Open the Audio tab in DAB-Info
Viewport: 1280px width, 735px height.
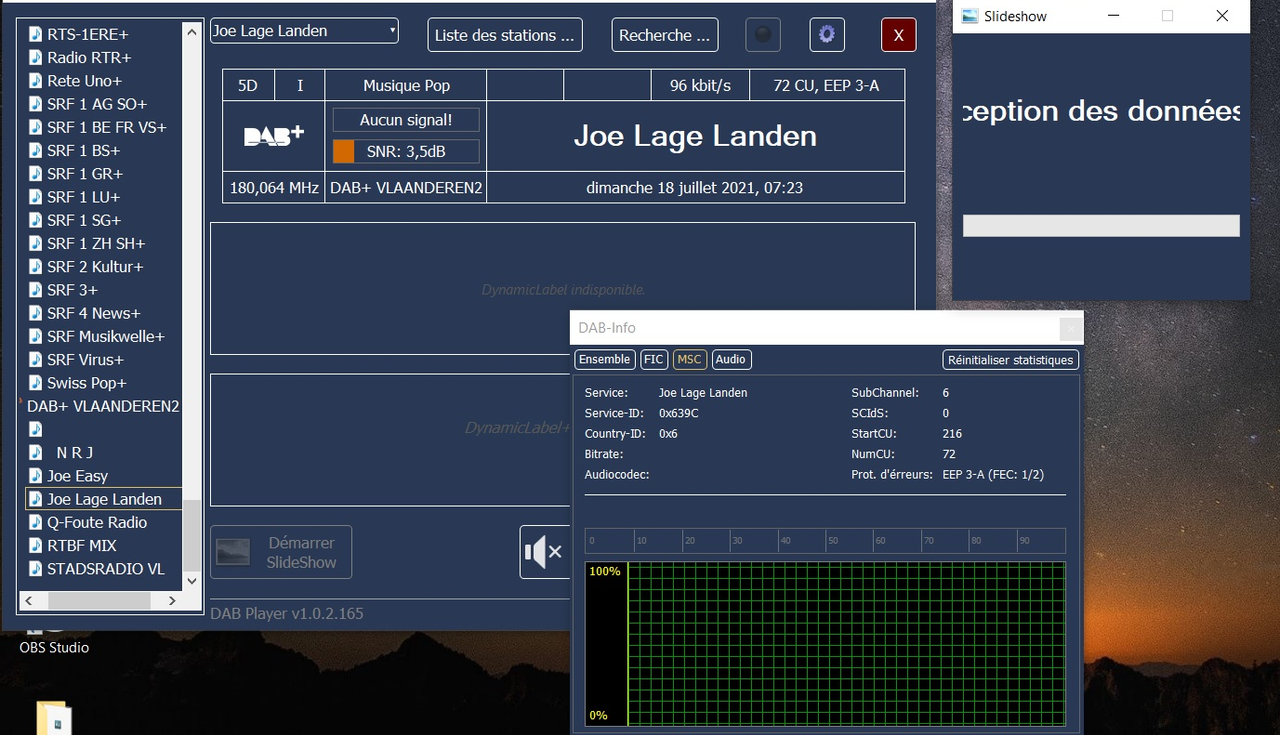[731, 359]
